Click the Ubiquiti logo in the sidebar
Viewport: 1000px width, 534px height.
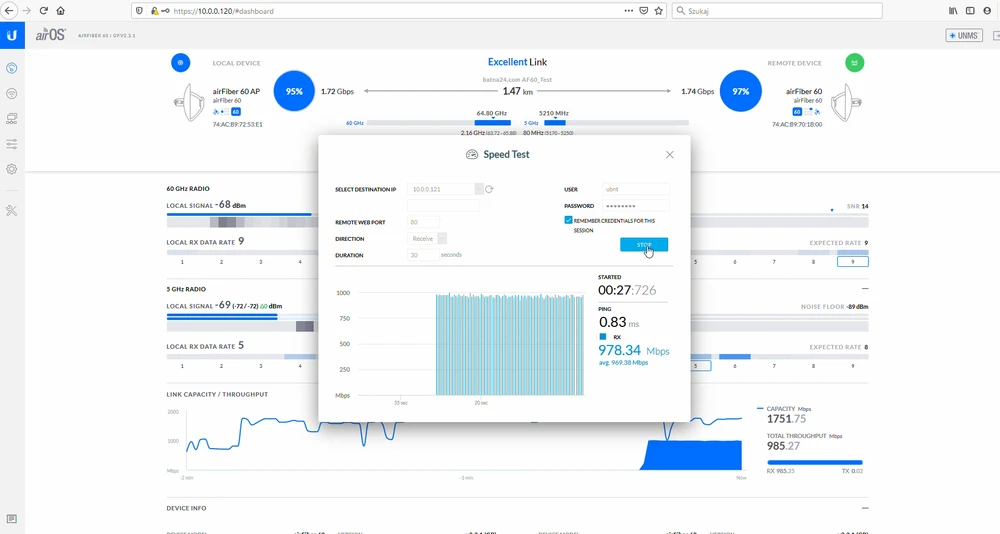[12, 36]
